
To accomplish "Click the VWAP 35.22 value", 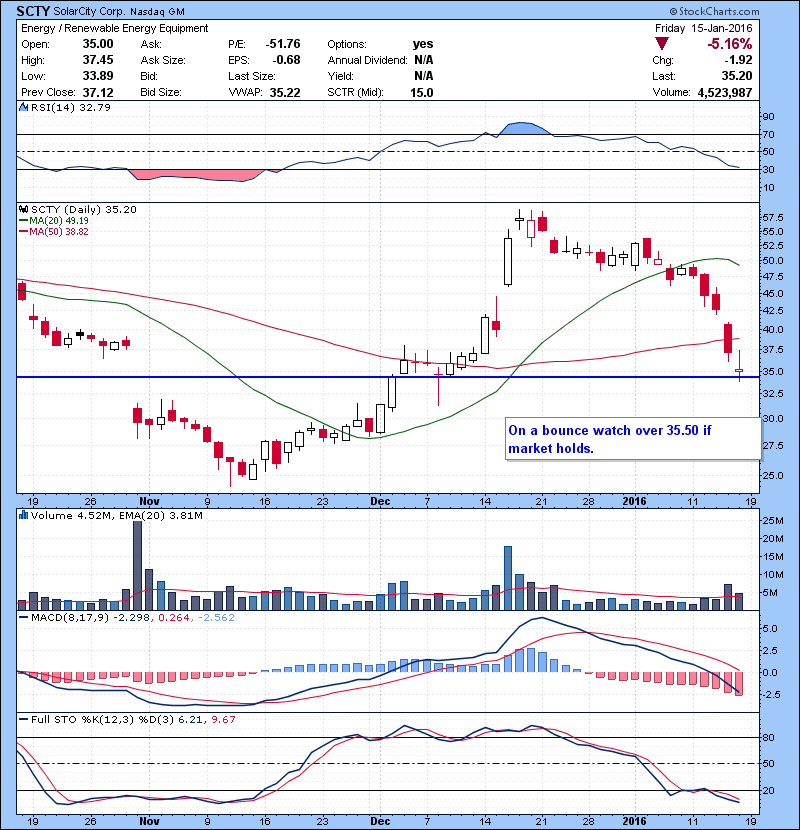I will (x=285, y=93).
